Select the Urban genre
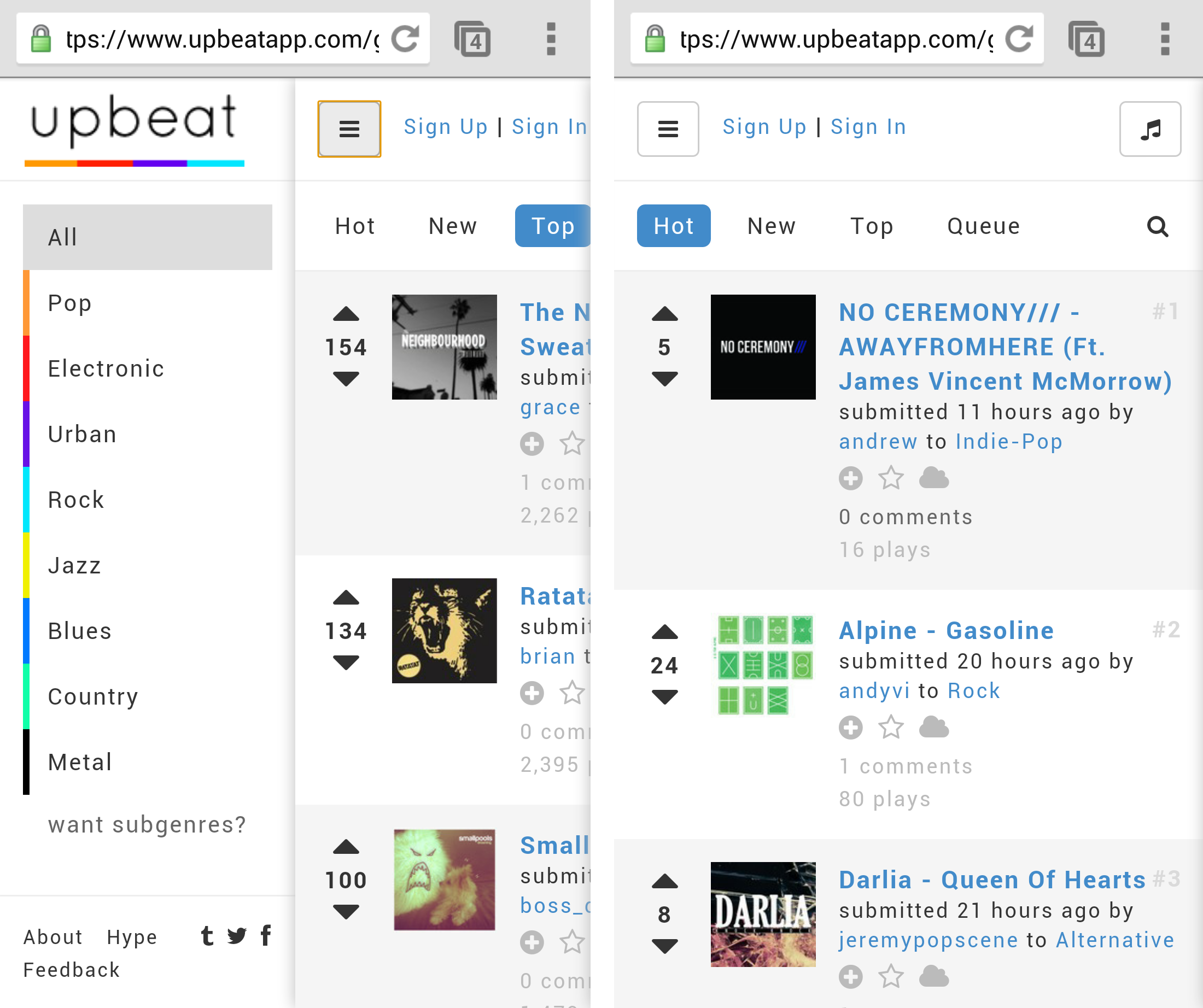The width and height of the screenshot is (1203, 1008). [147, 434]
